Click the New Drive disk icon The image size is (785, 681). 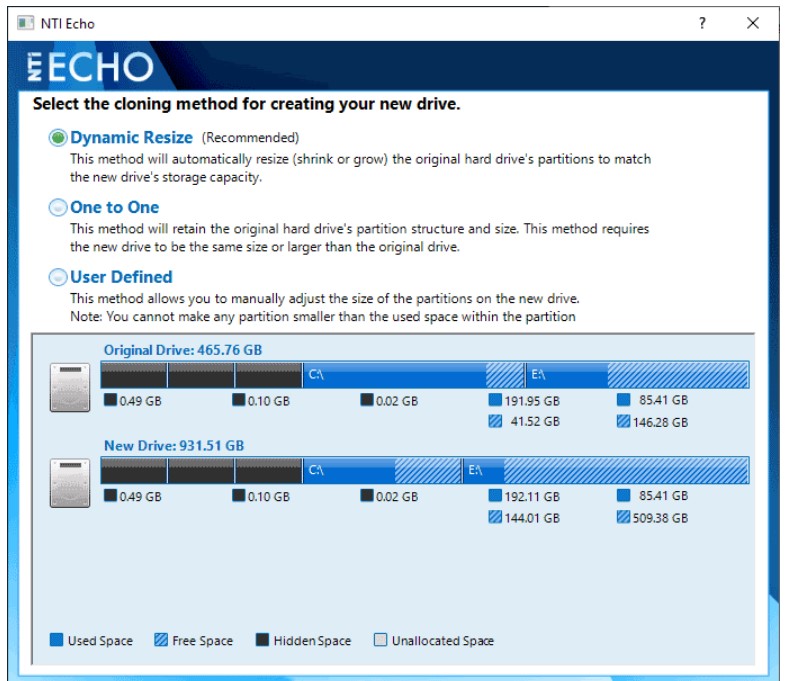click(70, 483)
